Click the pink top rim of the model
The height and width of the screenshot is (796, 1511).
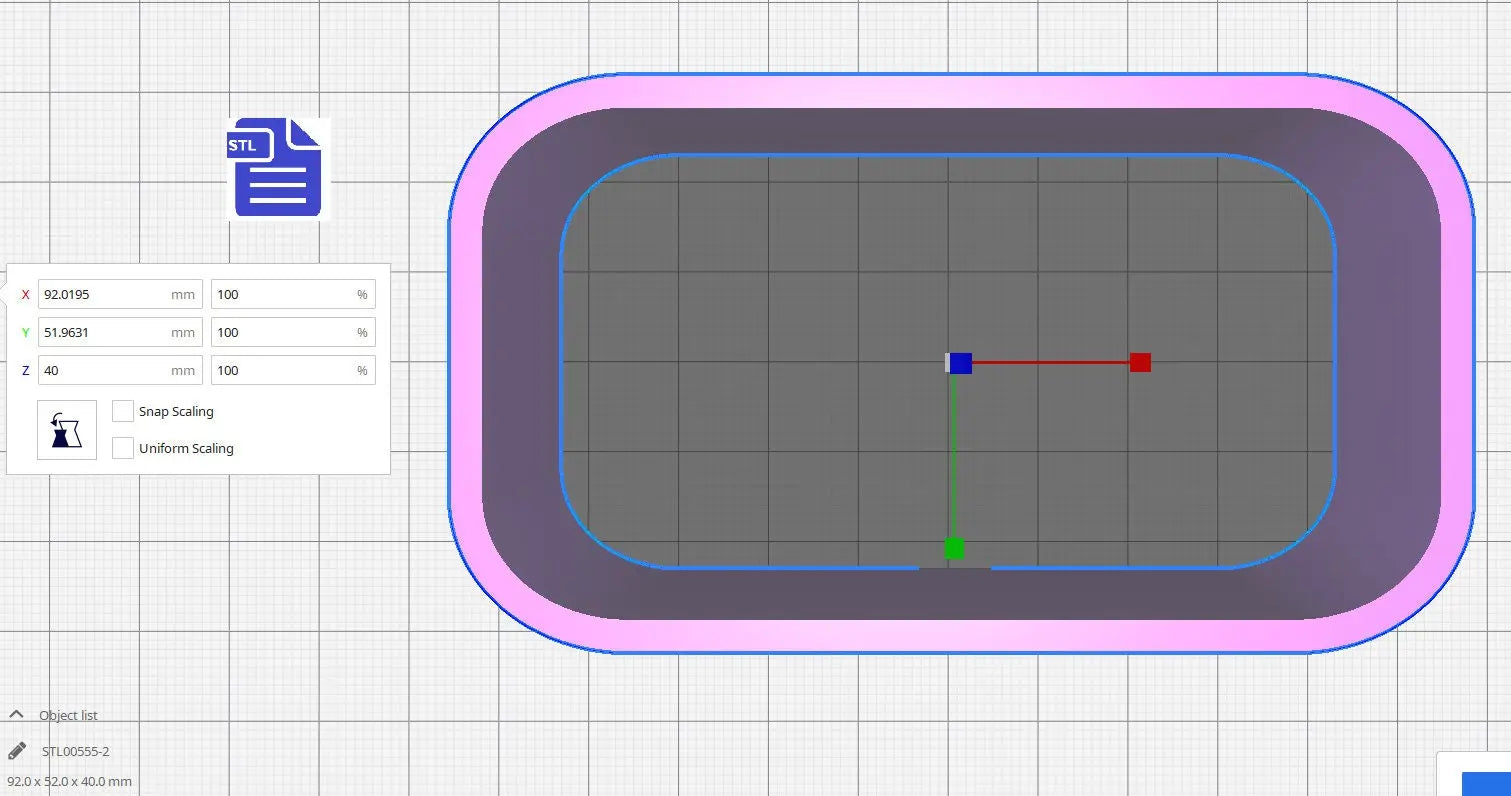[x=960, y=90]
